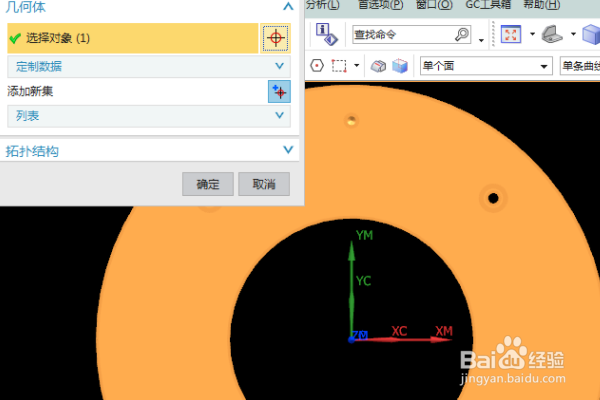
Task: Click the hexagon snap point icon
Action: (x=317, y=66)
